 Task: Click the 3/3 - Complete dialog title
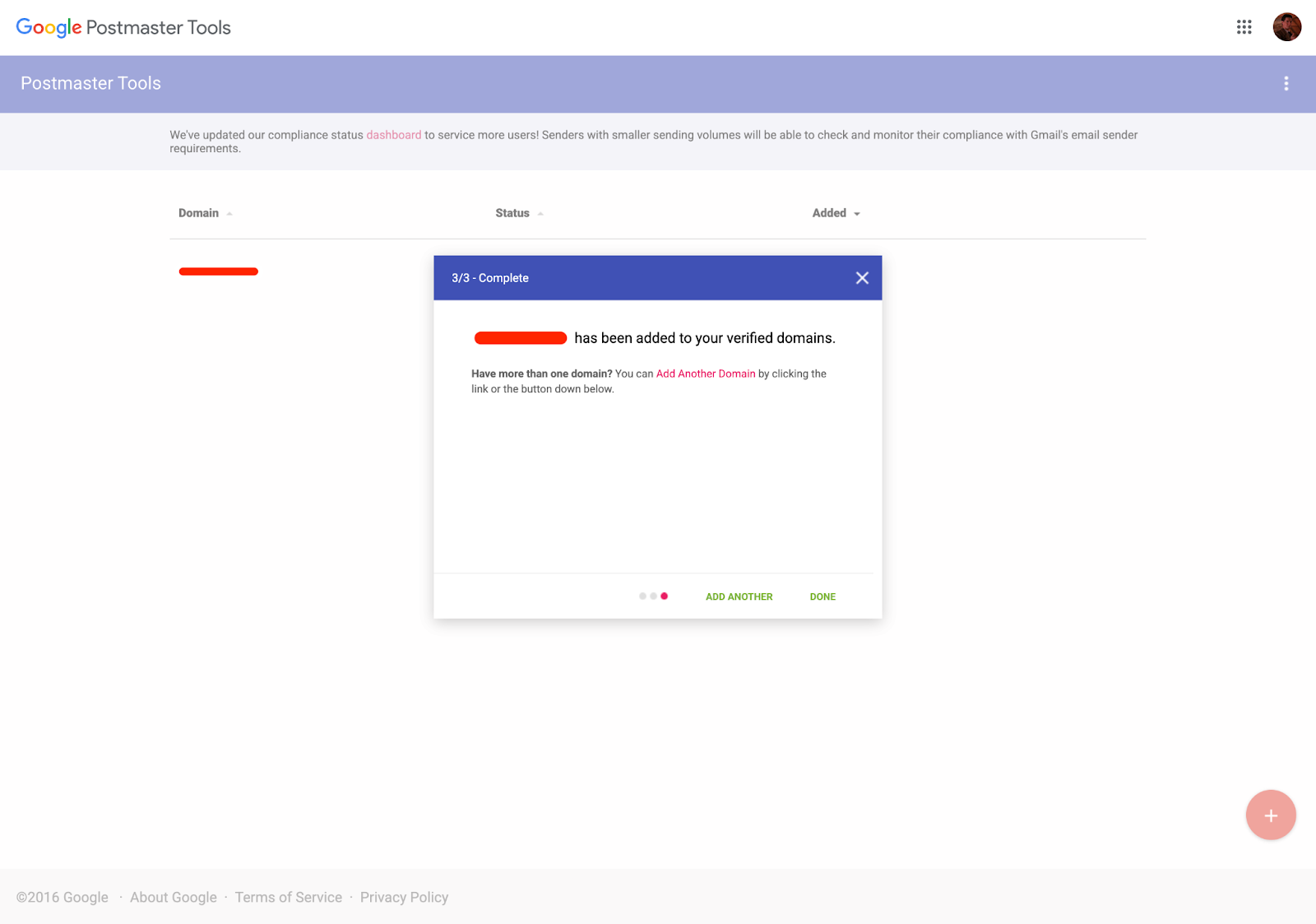point(490,278)
